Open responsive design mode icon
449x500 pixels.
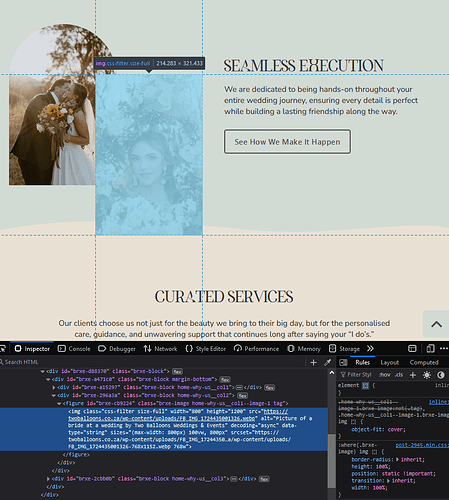[x=430, y=349]
